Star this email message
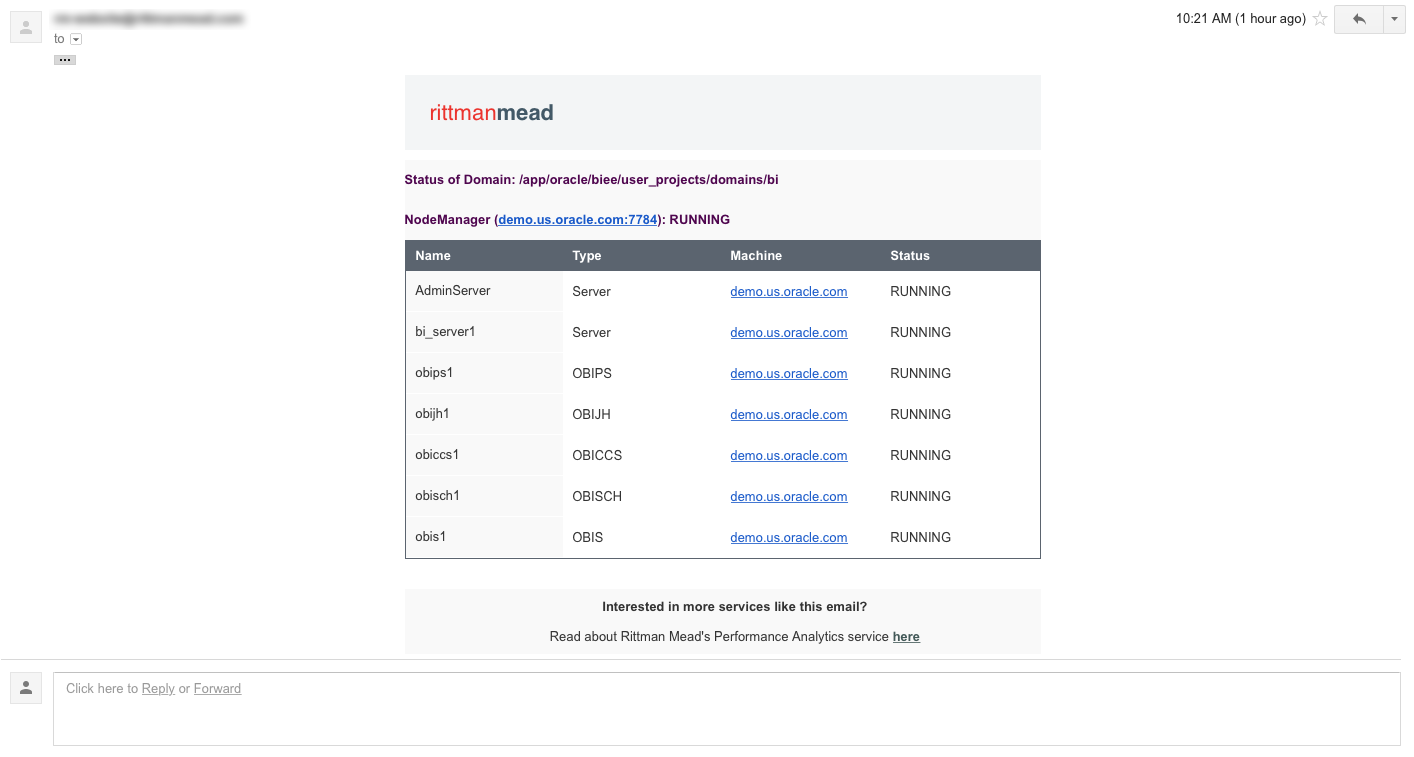Image resolution: width=1414 pixels, height=757 pixels. 1320,18
